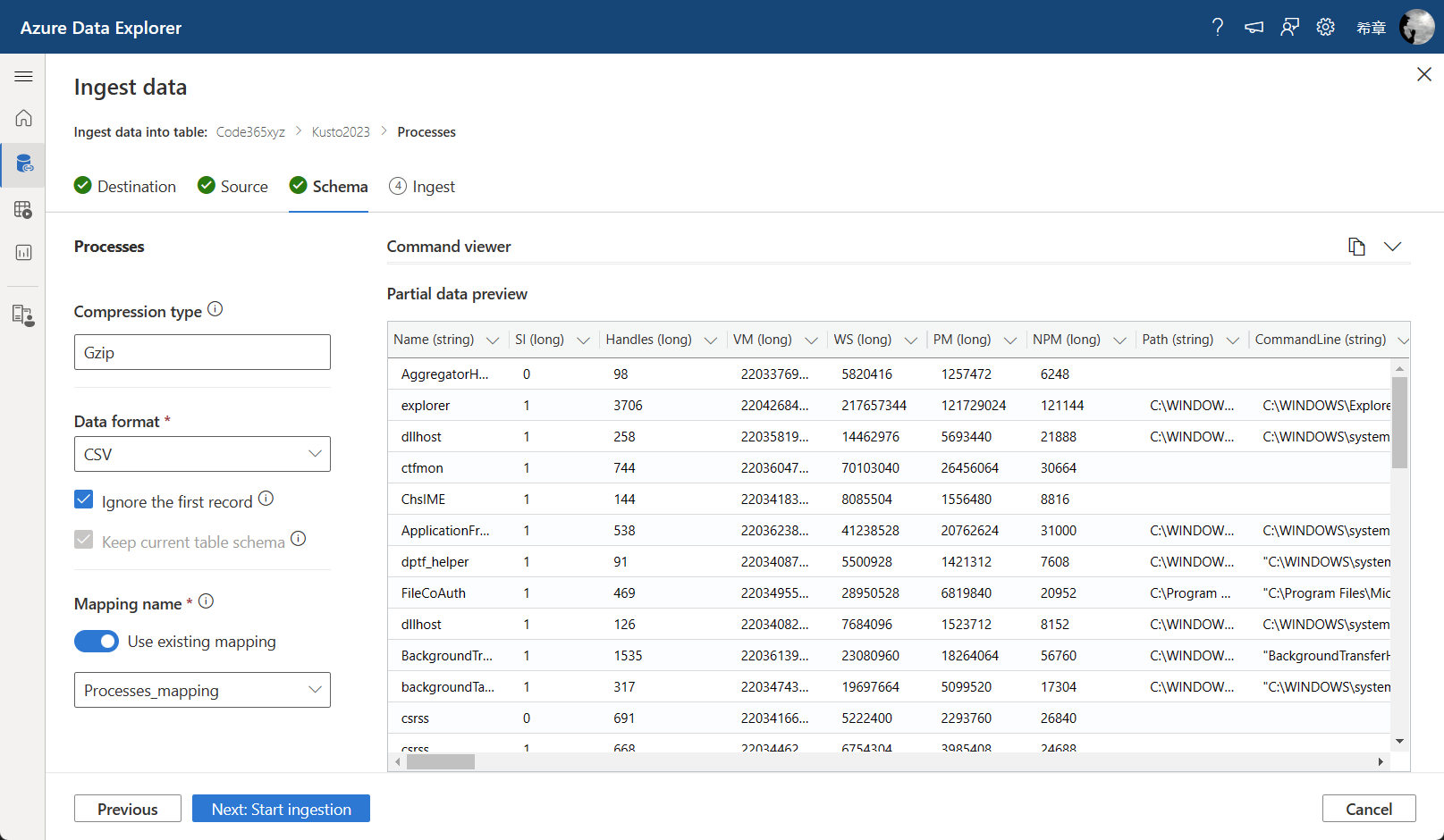The height and width of the screenshot is (840, 1444).
Task: Open Path (string) column menu
Action: click(x=1233, y=340)
